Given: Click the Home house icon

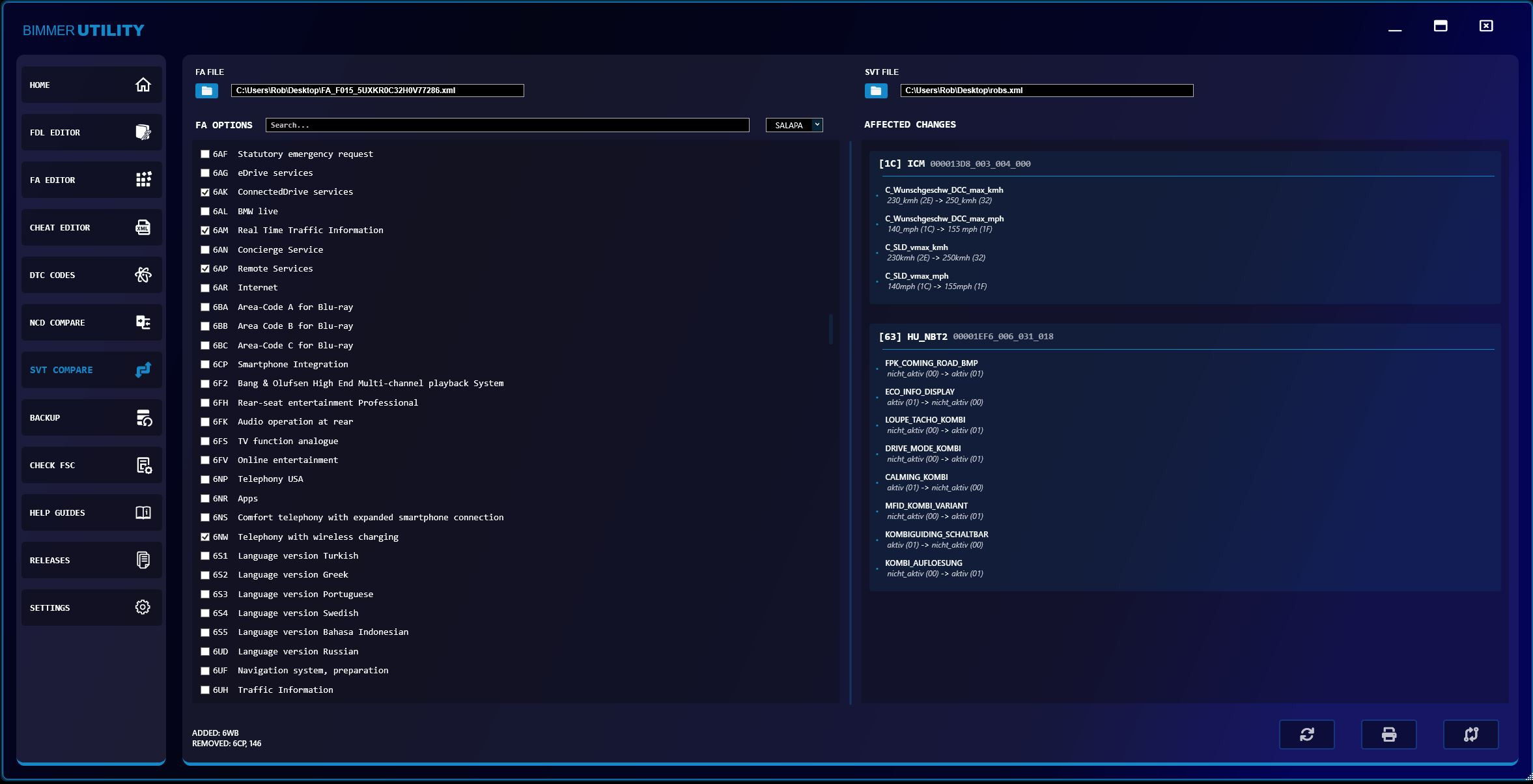Looking at the screenshot, I should (143, 85).
